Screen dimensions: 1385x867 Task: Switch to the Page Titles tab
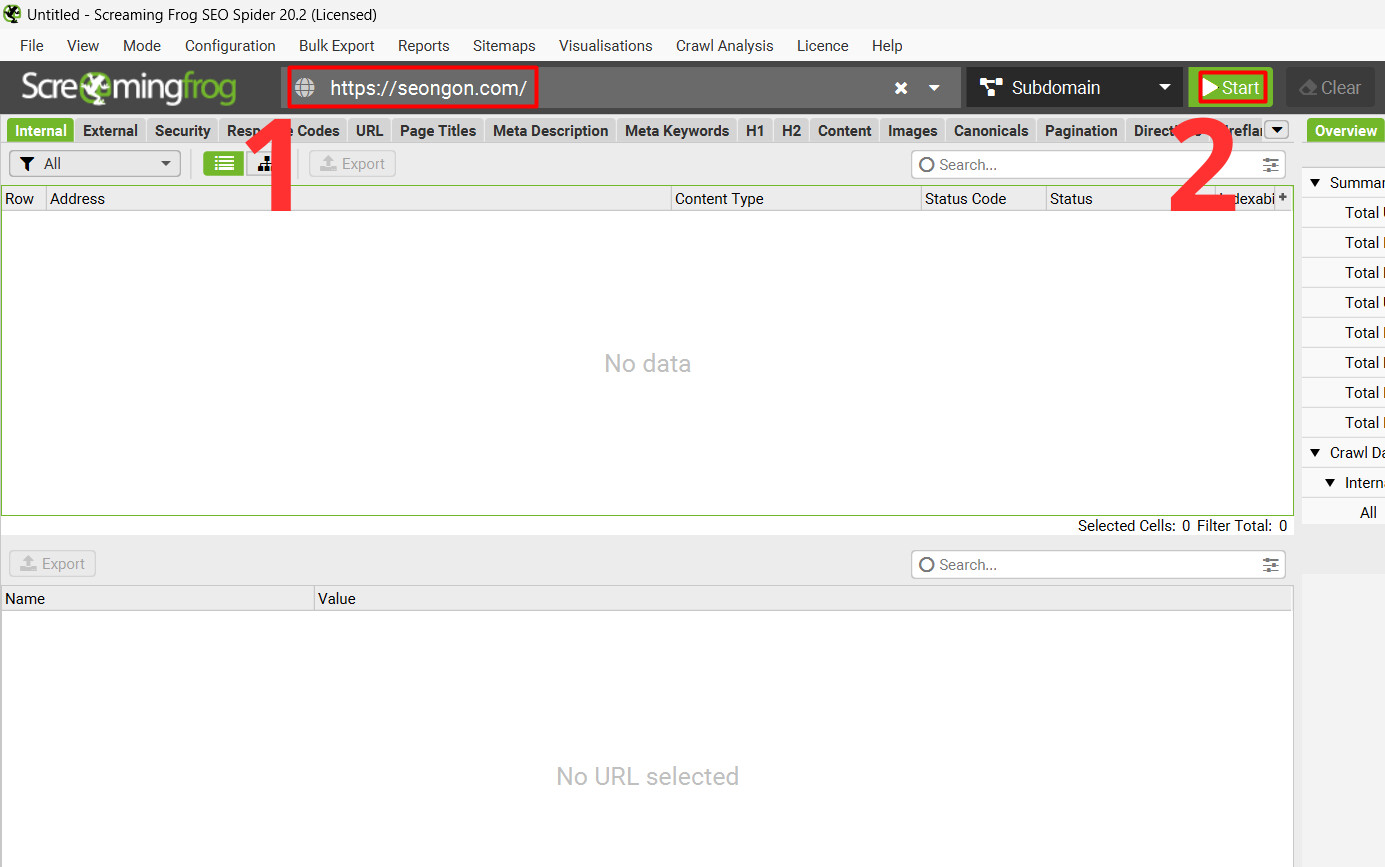(438, 131)
